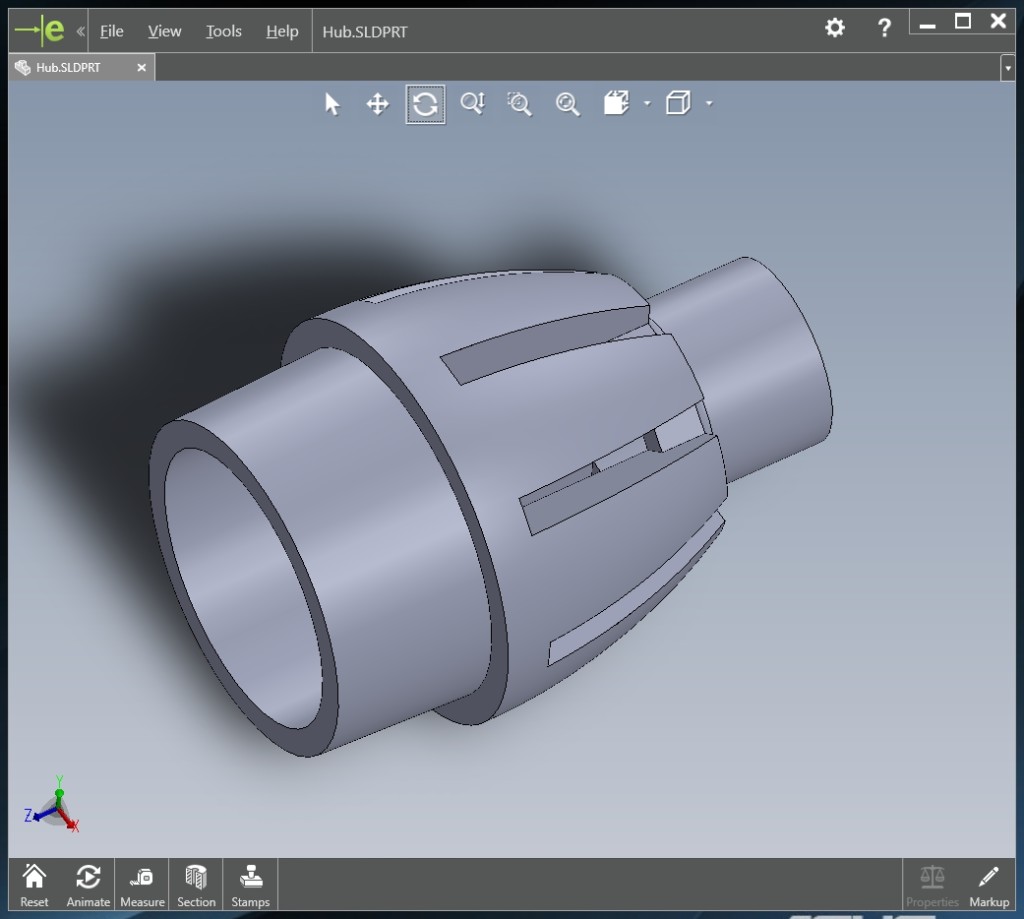
Task: Close the Hub.SLDPRT tab
Action: (x=141, y=68)
